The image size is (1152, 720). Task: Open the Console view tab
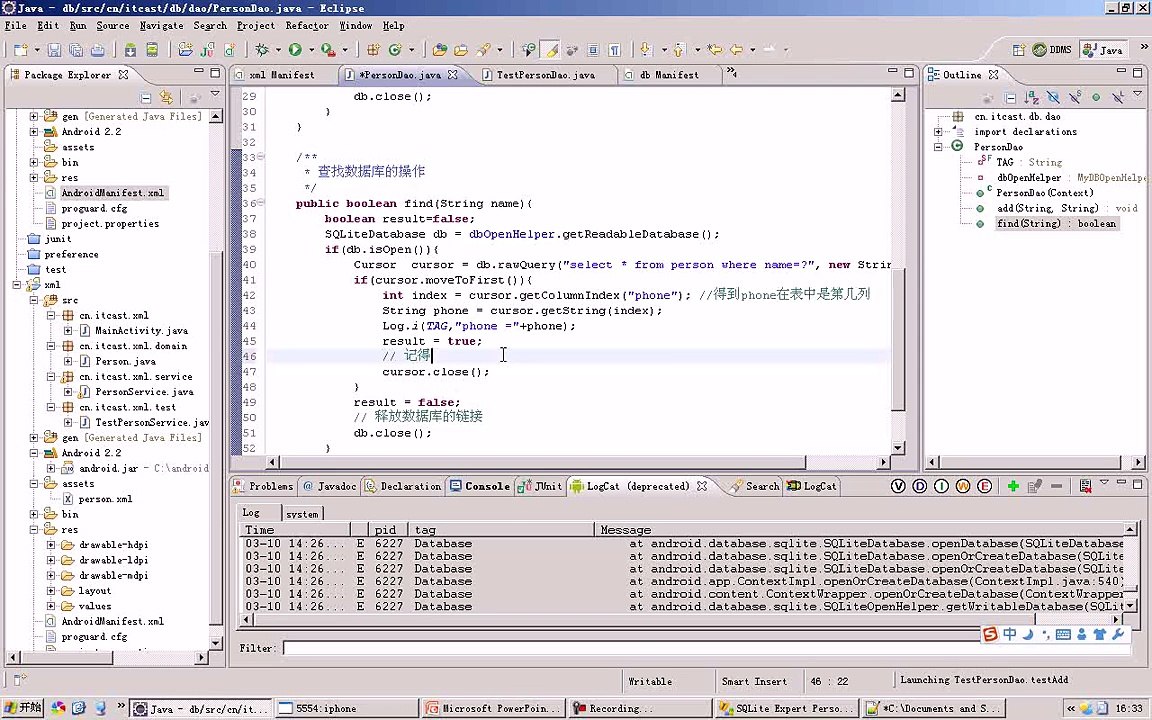480,486
